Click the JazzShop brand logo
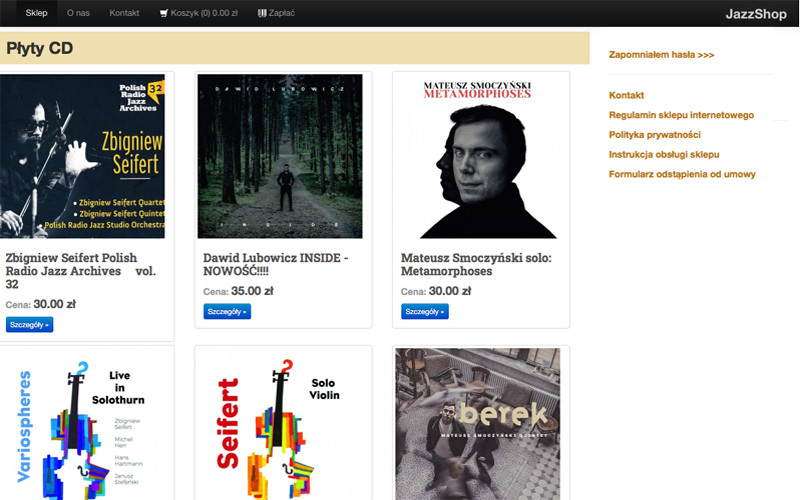The height and width of the screenshot is (500, 800). click(756, 14)
